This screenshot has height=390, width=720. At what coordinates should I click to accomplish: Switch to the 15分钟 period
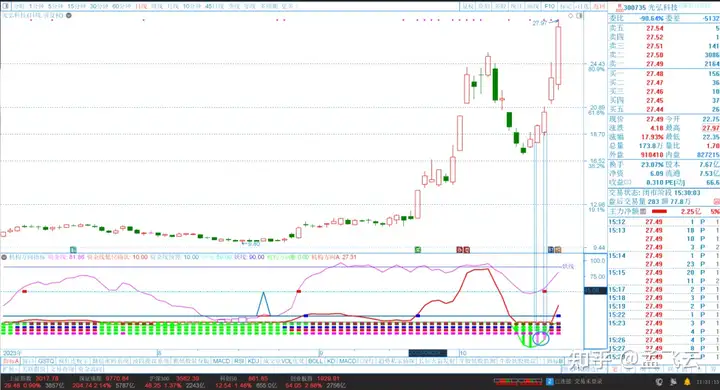76,6
